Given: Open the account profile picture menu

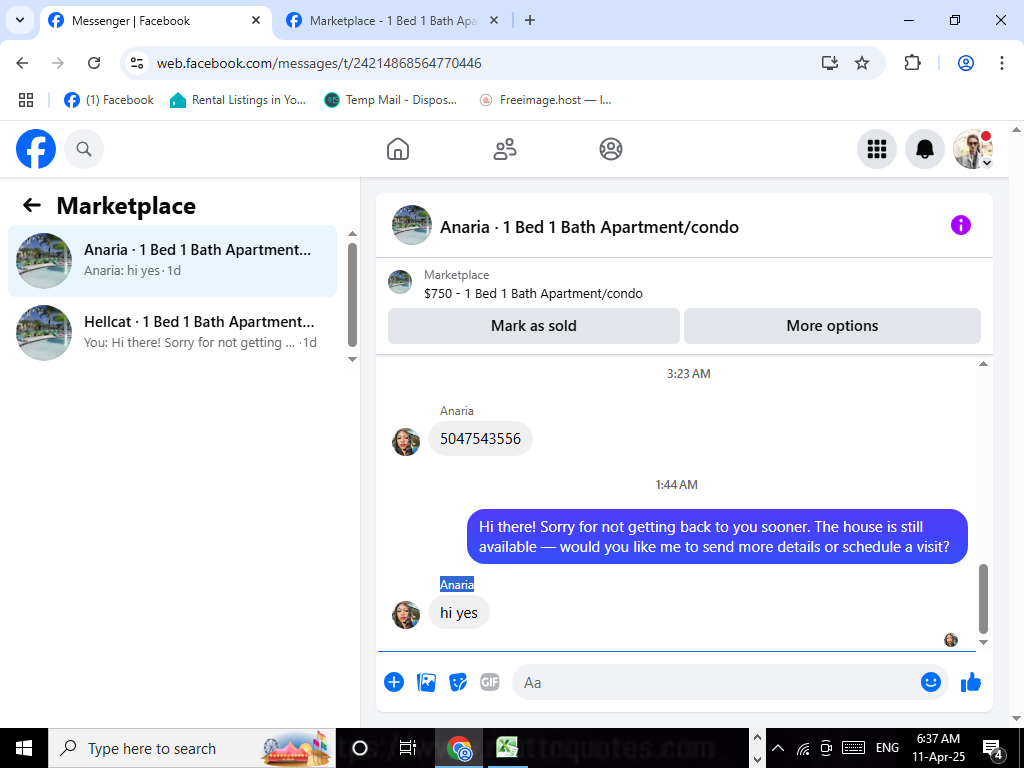Looking at the screenshot, I should pyautogui.click(x=973, y=149).
